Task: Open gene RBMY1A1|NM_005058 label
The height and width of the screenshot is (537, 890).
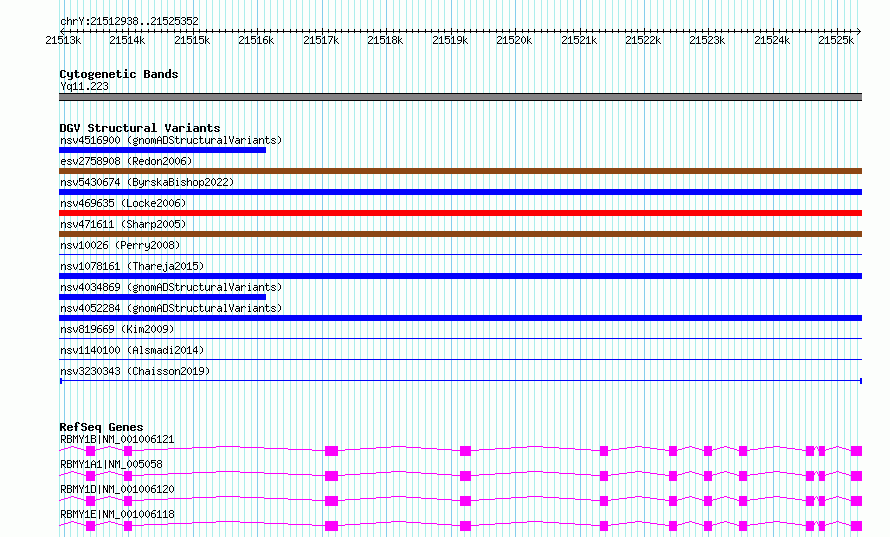Action: point(111,464)
